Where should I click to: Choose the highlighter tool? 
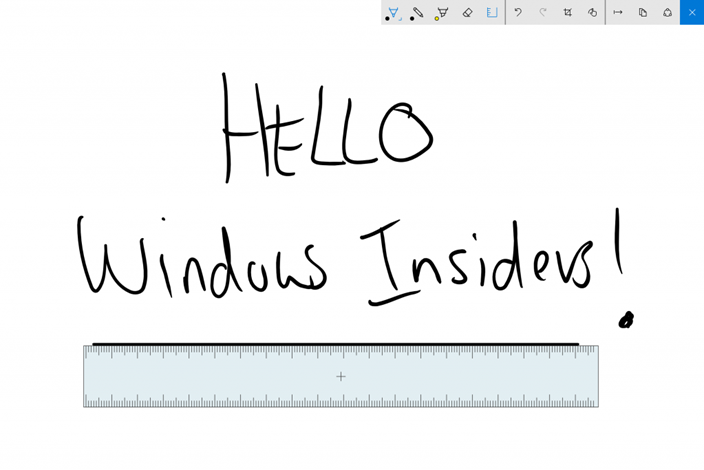(442, 13)
